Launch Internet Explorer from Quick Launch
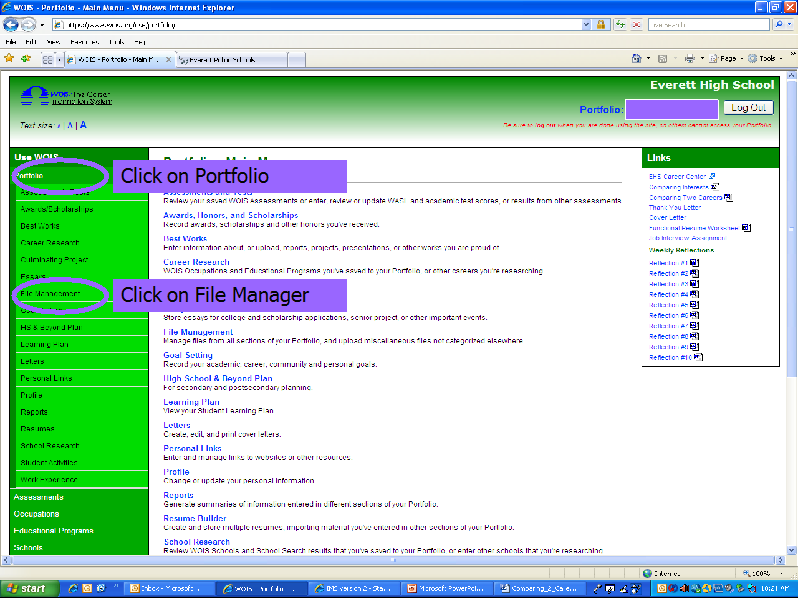 [x=73, y=589]
